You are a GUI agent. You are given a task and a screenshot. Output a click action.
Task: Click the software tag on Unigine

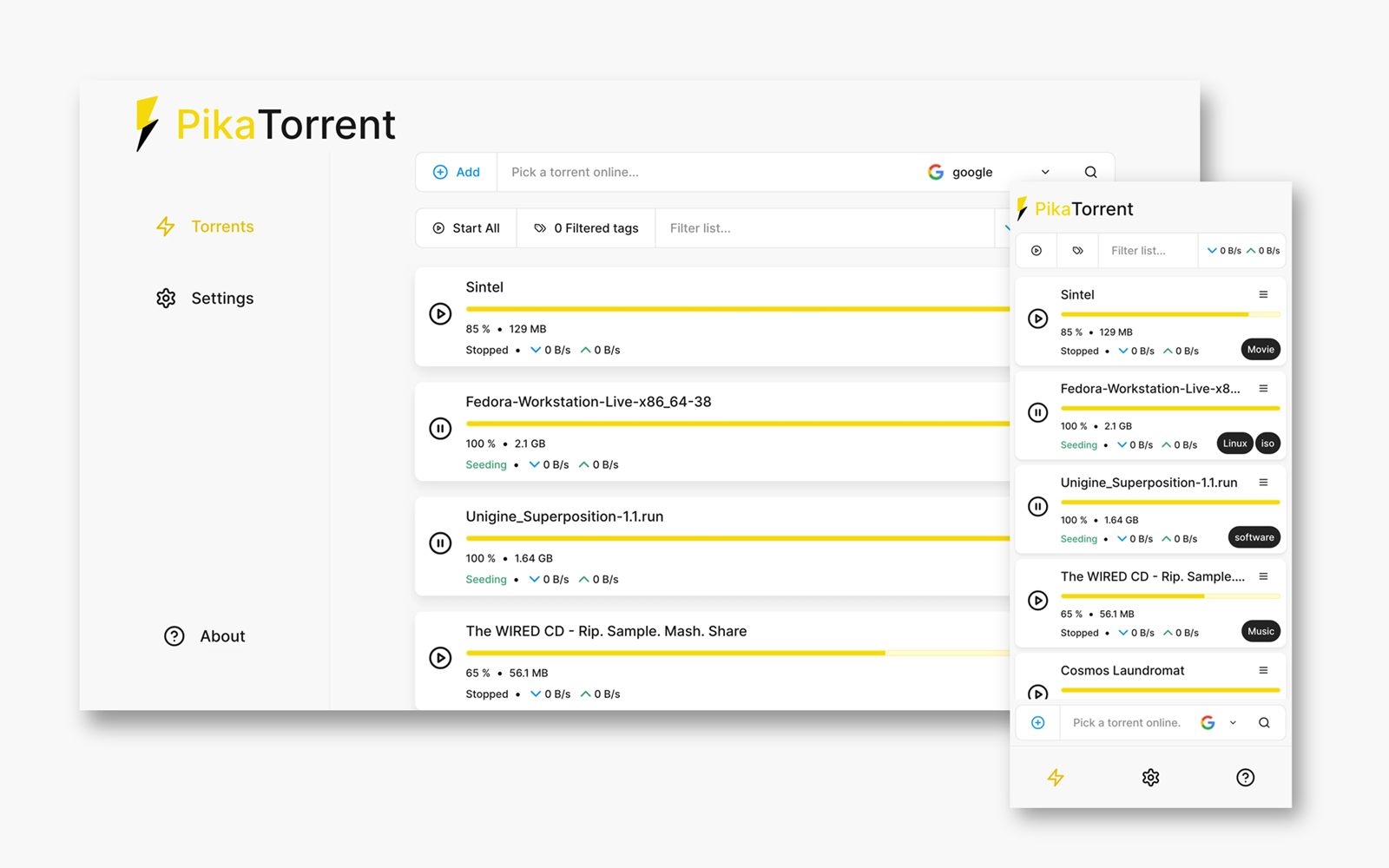1254,537
